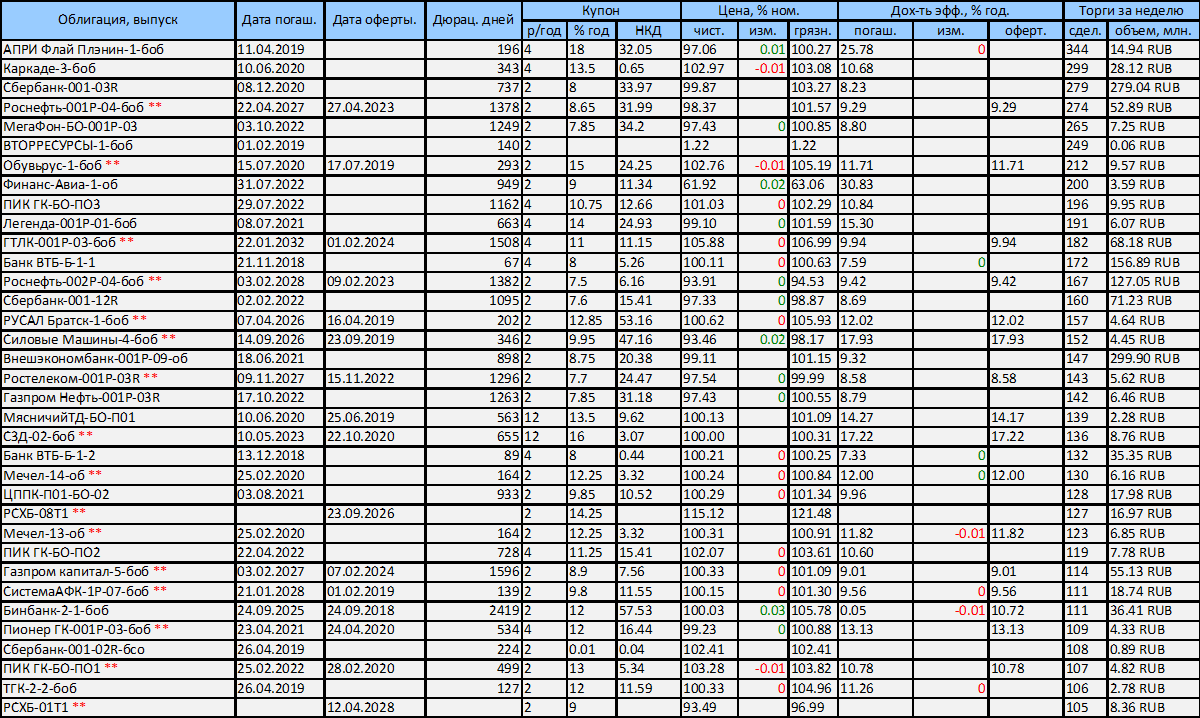The width and height of the screenshot is (1200, 718).
Task: Select the 'НКД' sub-column header
Action: [x=647, y=30]
